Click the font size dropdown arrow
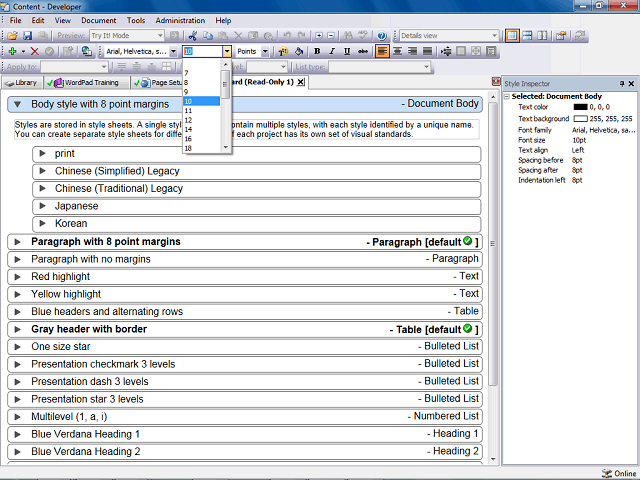 [x=227, y=51]
